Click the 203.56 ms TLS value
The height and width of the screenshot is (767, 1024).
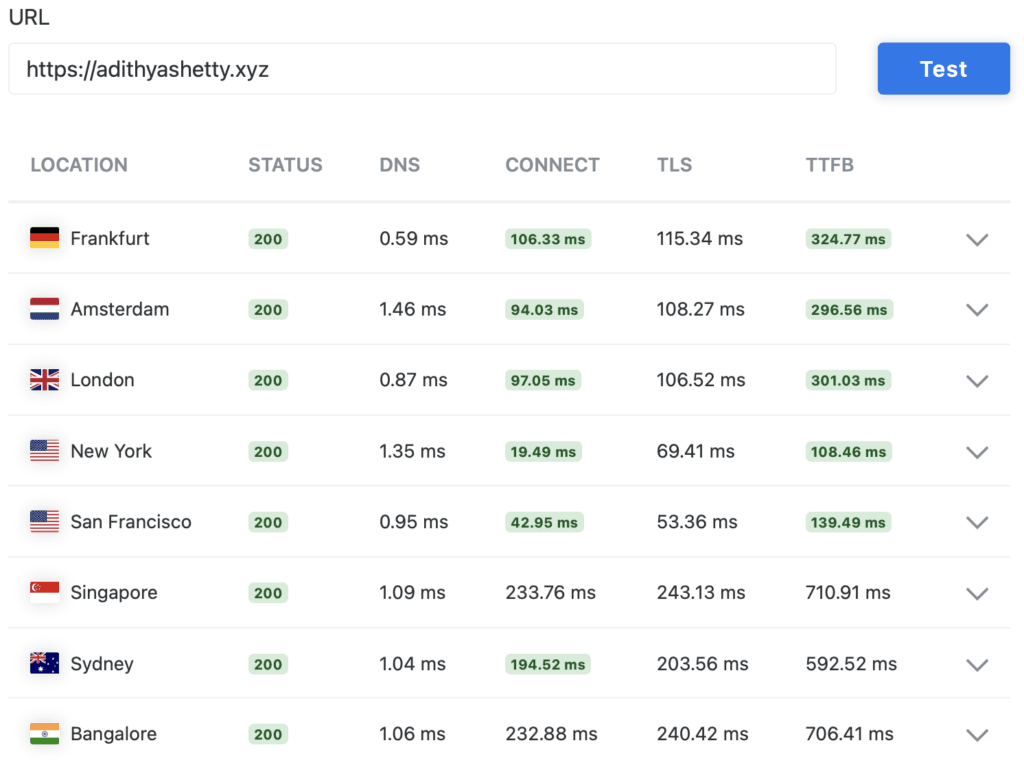tap(702, 664)
